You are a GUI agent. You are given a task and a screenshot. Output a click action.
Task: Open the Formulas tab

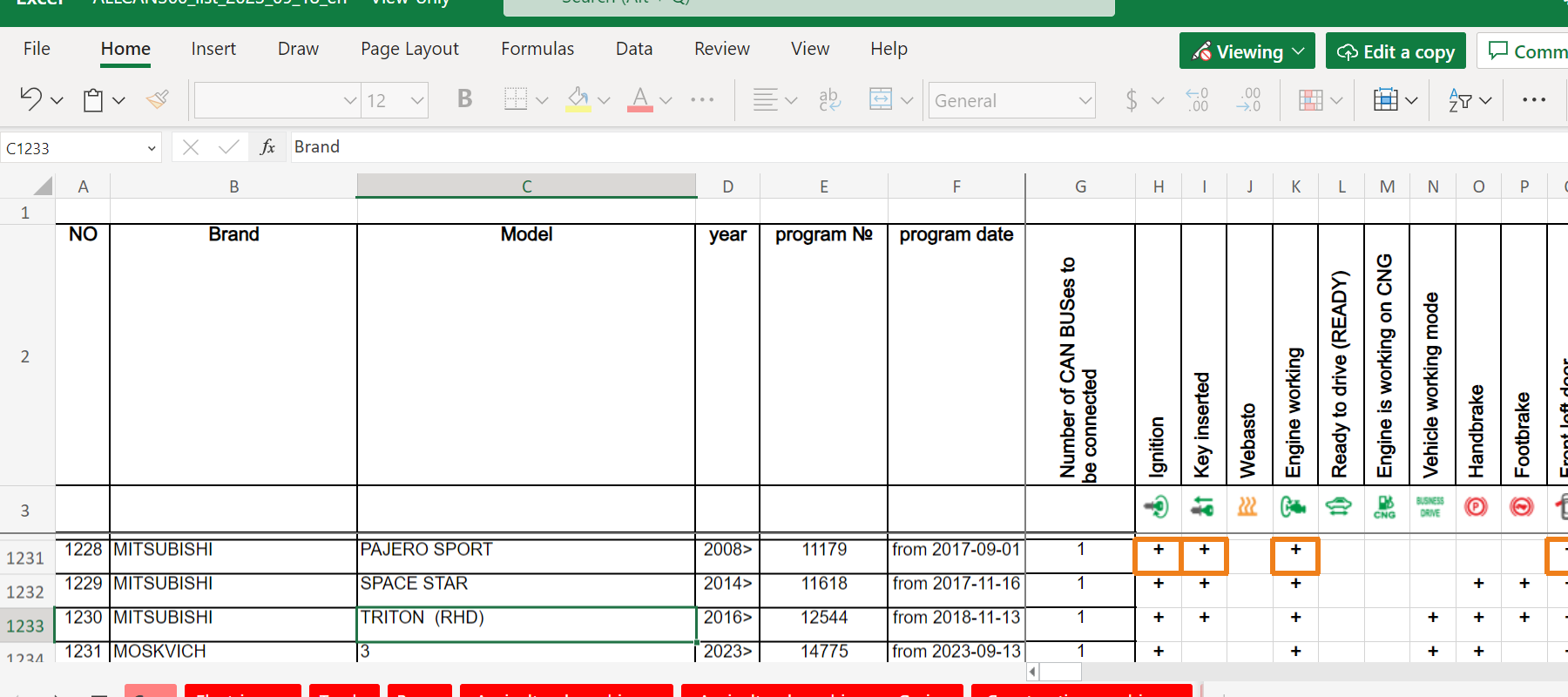tap(537, 49)
